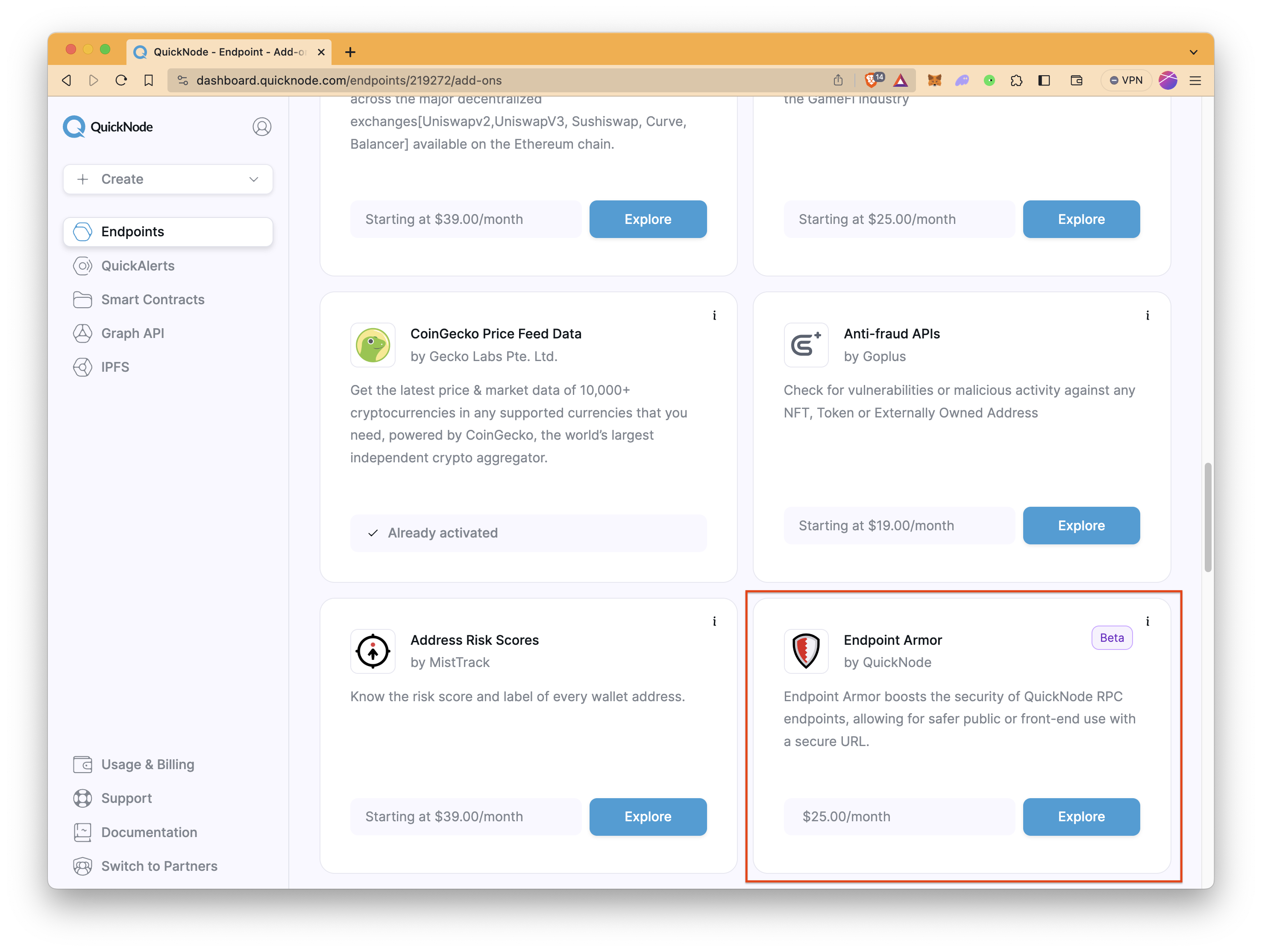
Task: Click the VPN button
Action: (1126, 80)
